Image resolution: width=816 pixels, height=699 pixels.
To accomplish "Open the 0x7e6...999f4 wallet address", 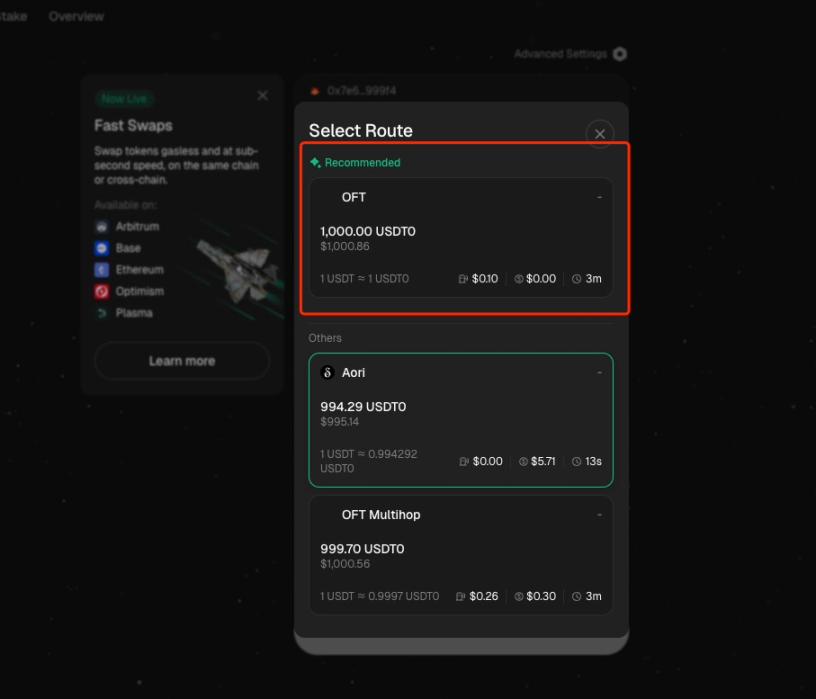I will pyautogui.click(x=362, y=90).
